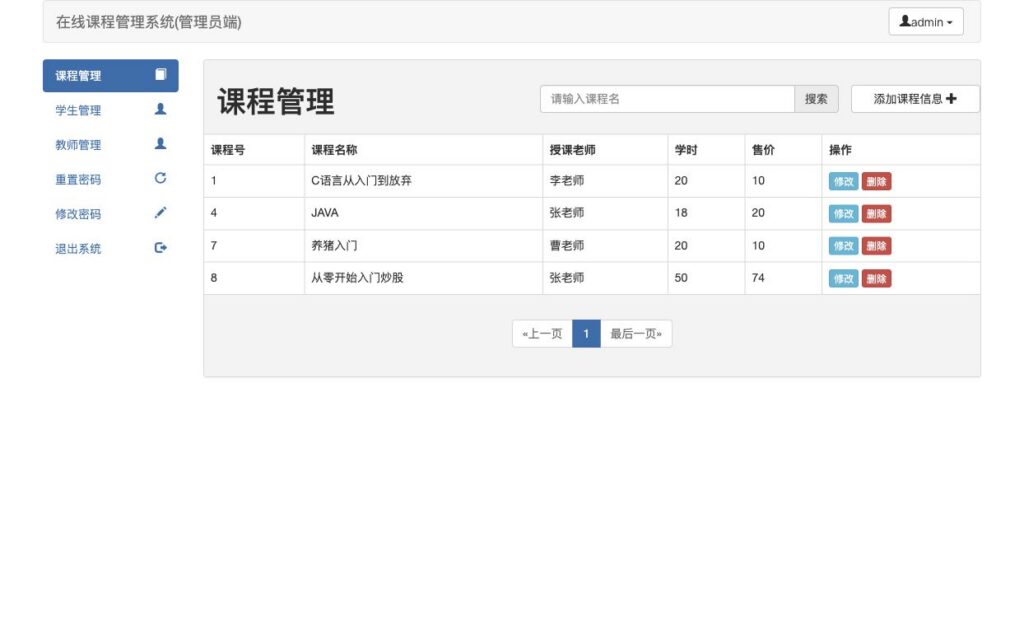1024x640 pixels.
Task: Click the person icon beside 教师管理
Action: coord(160,144)
